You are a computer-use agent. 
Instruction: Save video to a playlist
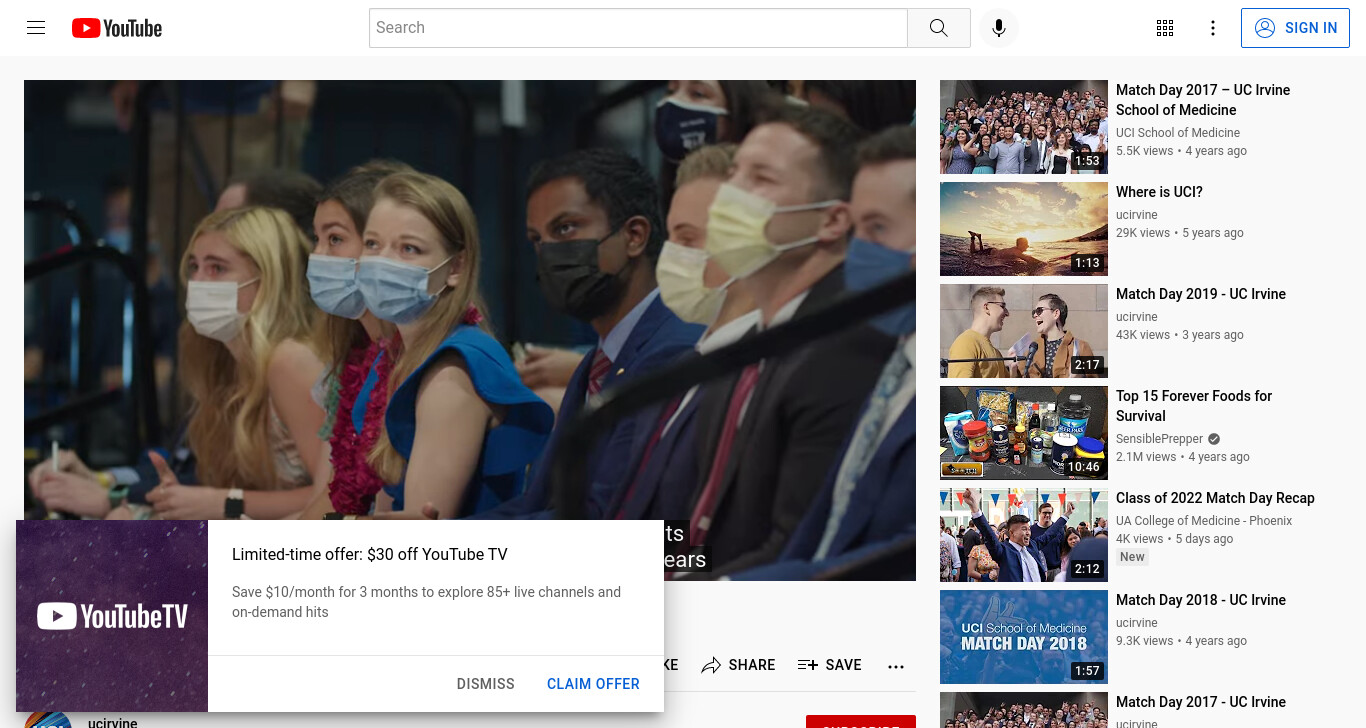[x=829, y=665]
